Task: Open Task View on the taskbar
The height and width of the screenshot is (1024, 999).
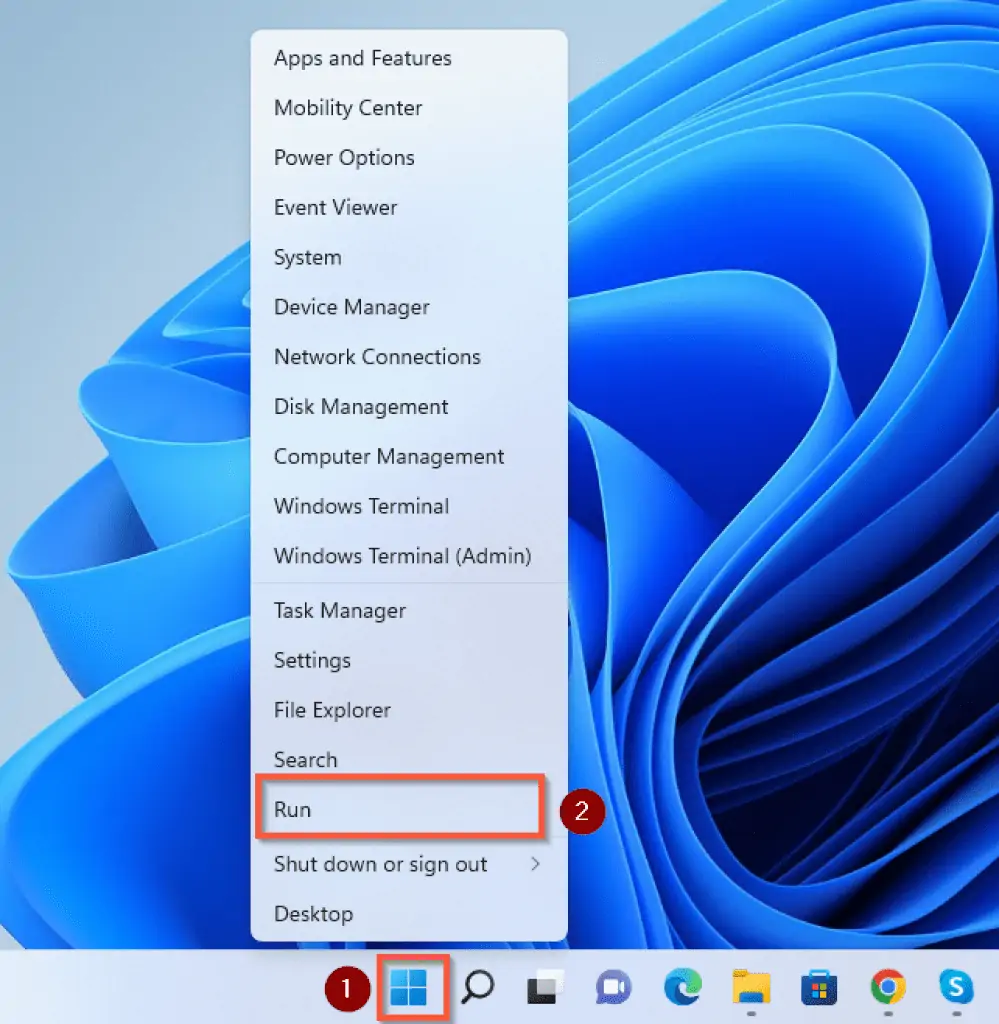Action: 545,987
